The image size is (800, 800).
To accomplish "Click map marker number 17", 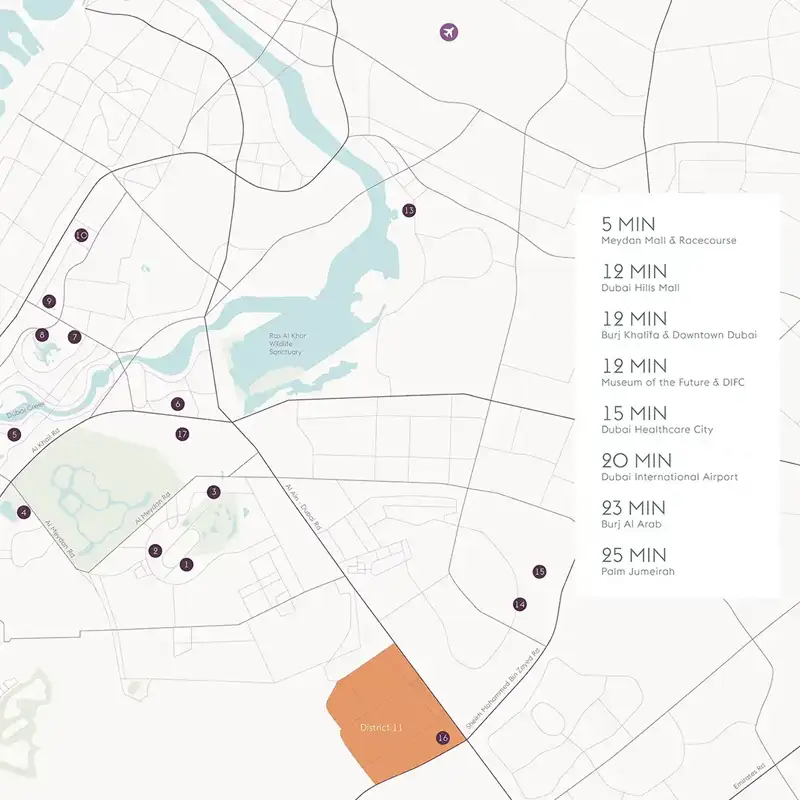I will pos(182,434).
